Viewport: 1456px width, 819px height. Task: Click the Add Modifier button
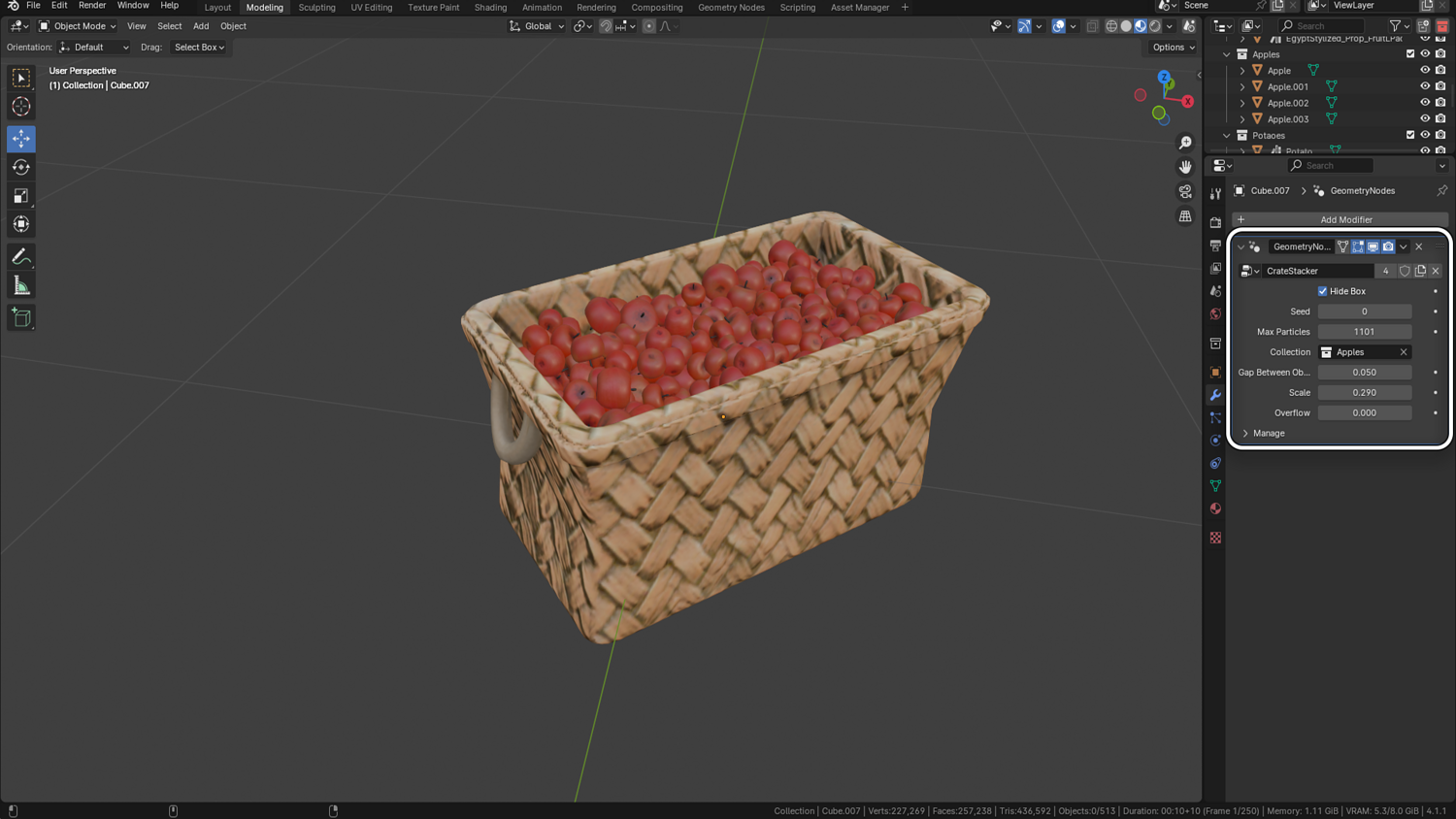pyautogui.click(x=1340, y=219)
